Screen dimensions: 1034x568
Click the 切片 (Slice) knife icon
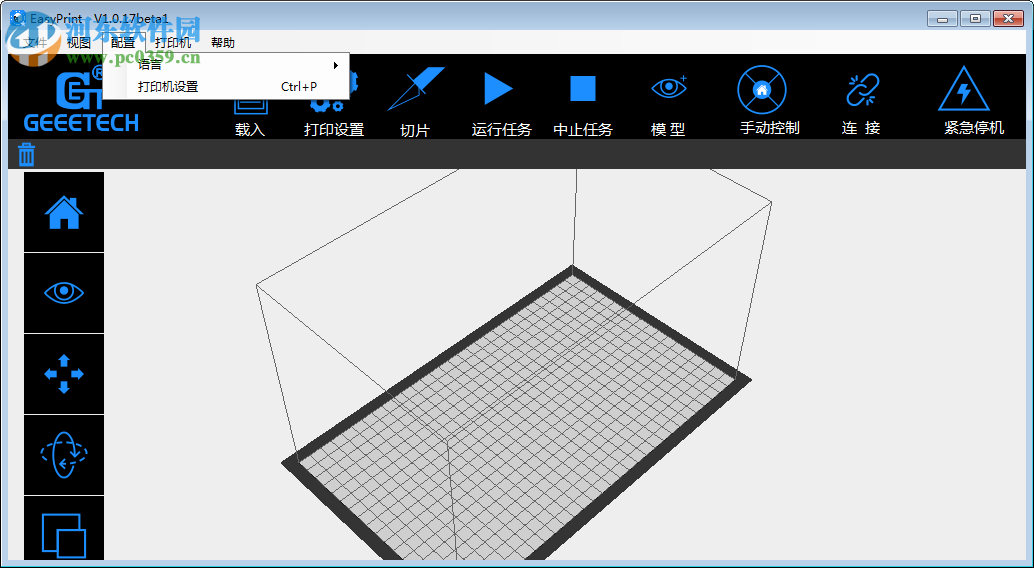tap(415, 89)
